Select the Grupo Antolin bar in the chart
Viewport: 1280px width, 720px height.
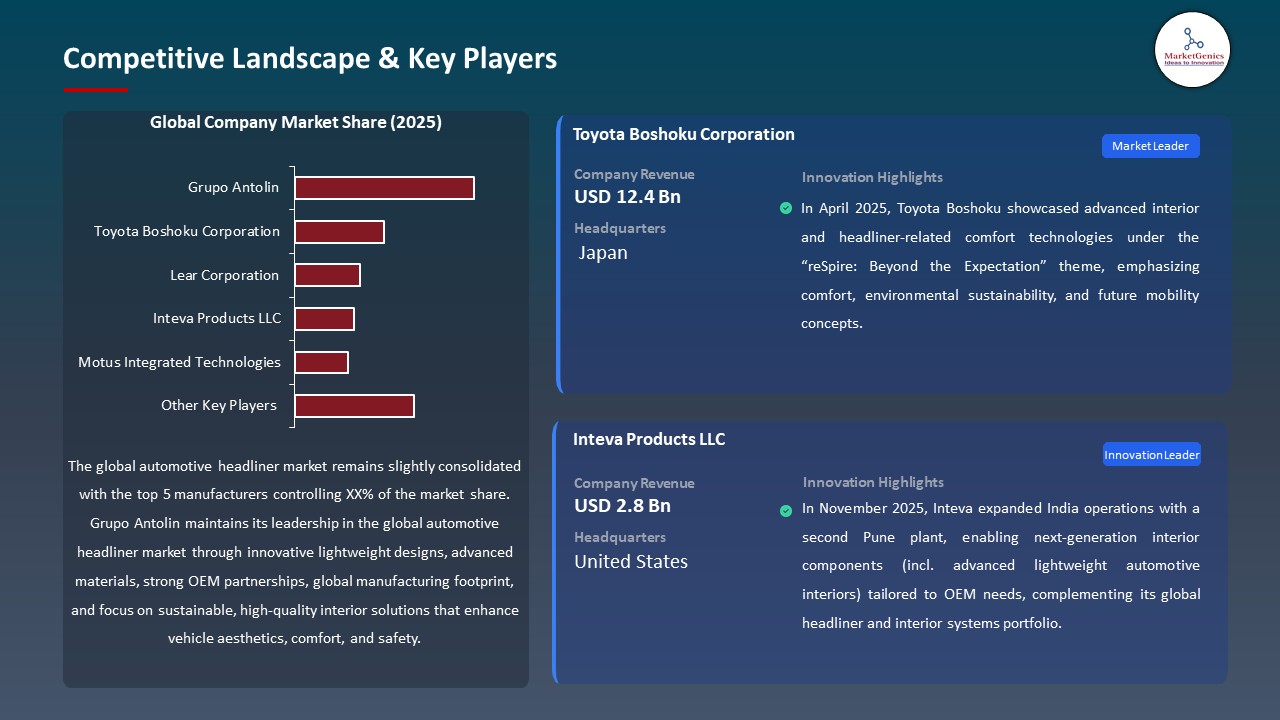pos(384,188)
